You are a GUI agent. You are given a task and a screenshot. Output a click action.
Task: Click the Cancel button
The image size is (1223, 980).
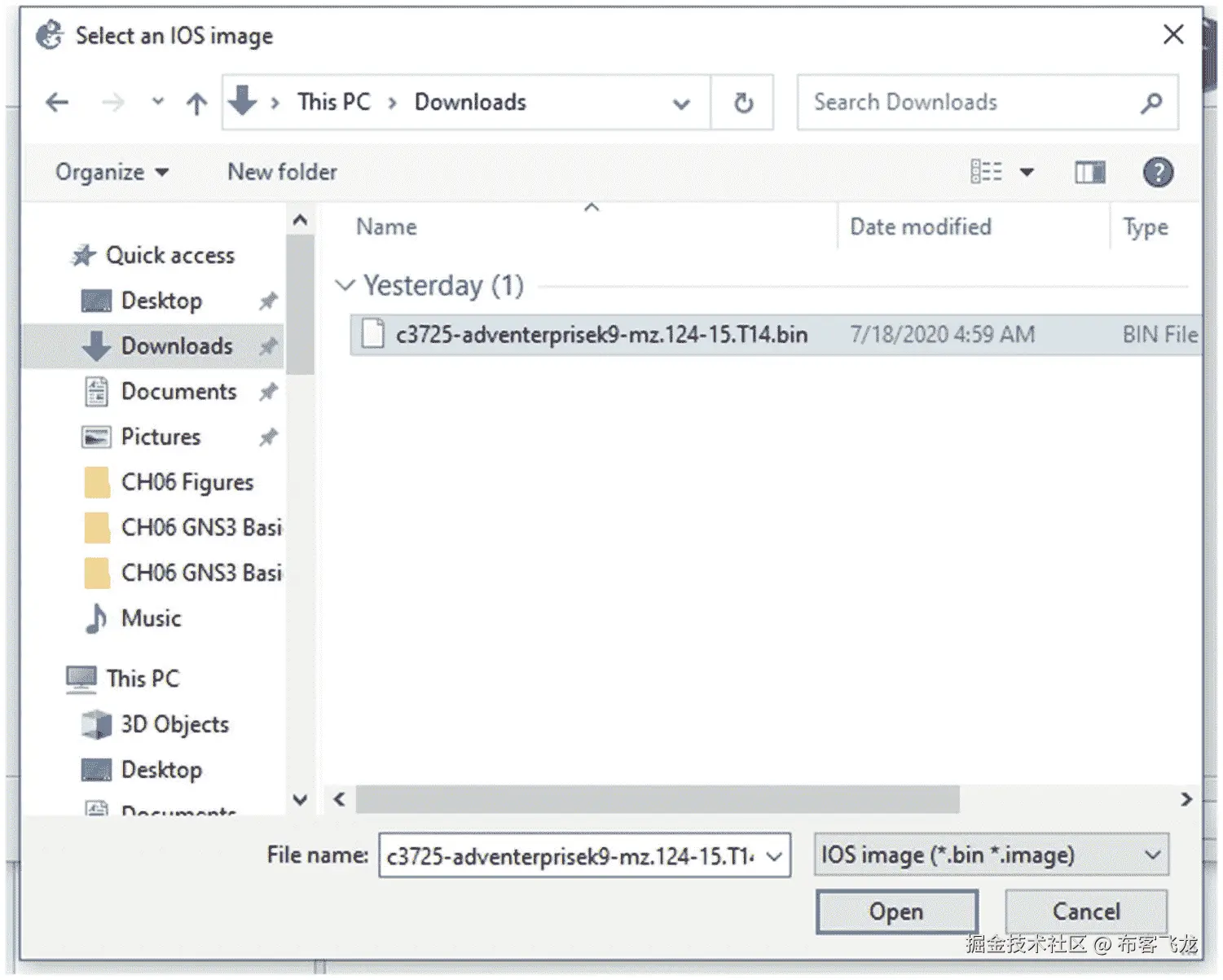click(1086, 912)
